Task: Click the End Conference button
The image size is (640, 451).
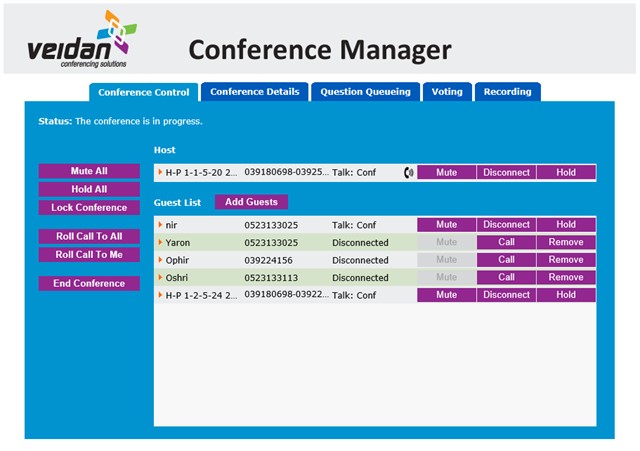Action: (89, 283)
